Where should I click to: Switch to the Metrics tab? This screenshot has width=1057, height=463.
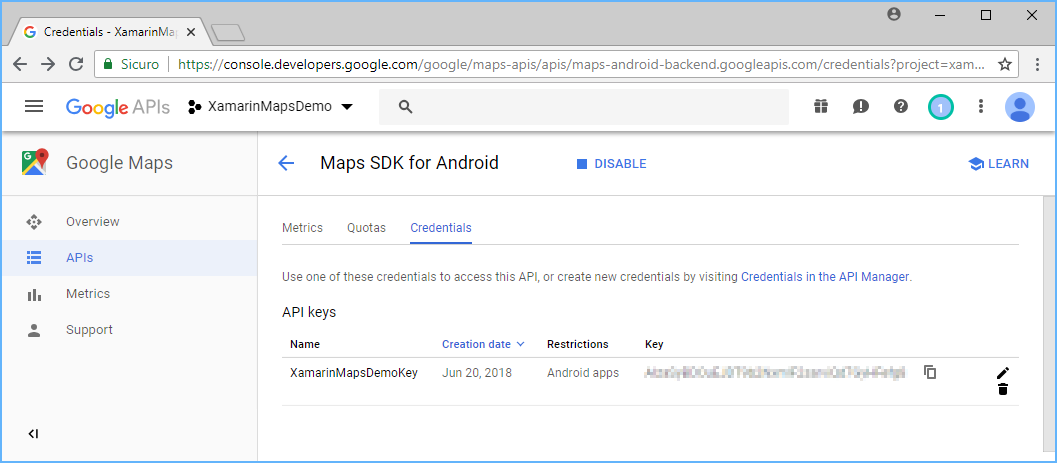(x=302, y=228)
